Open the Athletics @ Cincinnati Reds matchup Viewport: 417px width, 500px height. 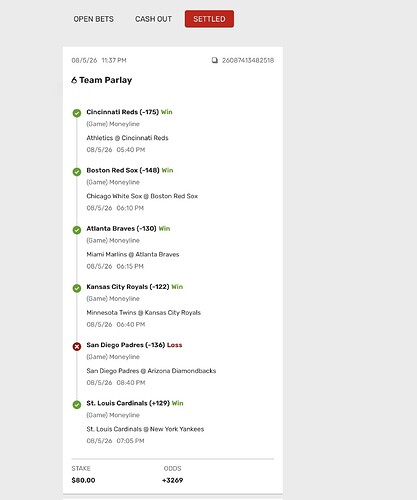127,138
